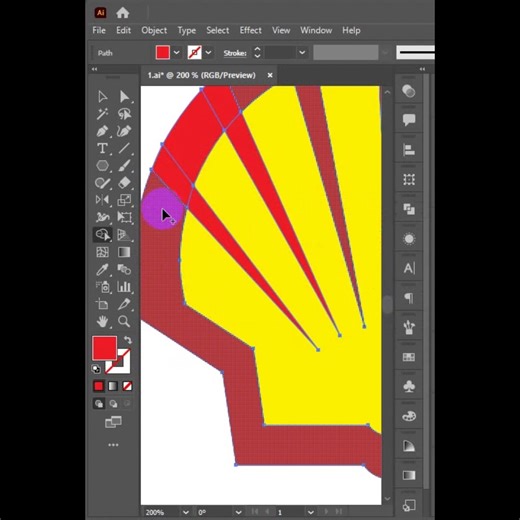Click stroke swatch in control bar
This screenshot has width=520, height=520.
[x=195, y=53]
